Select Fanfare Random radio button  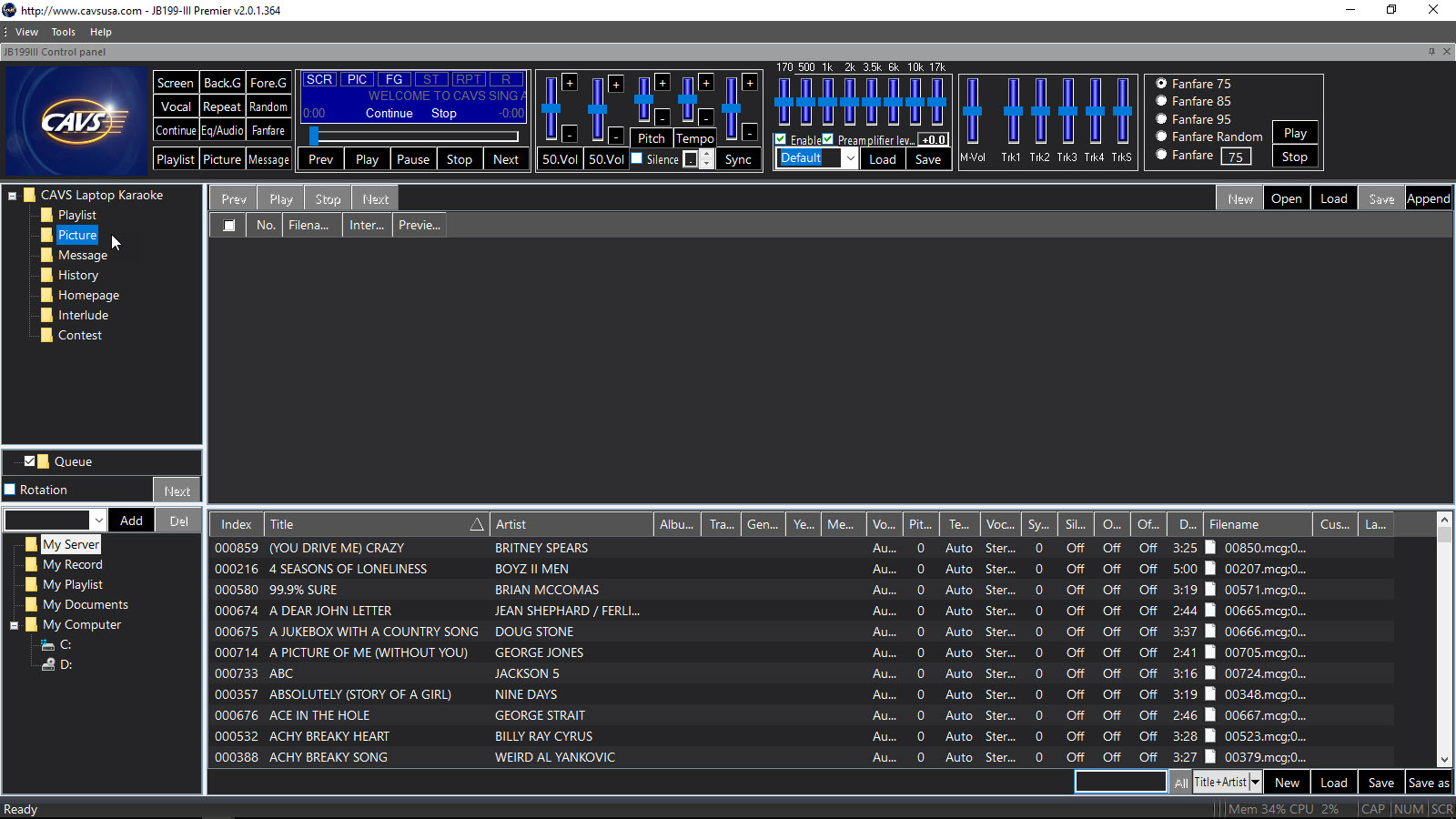point(1161,136)
